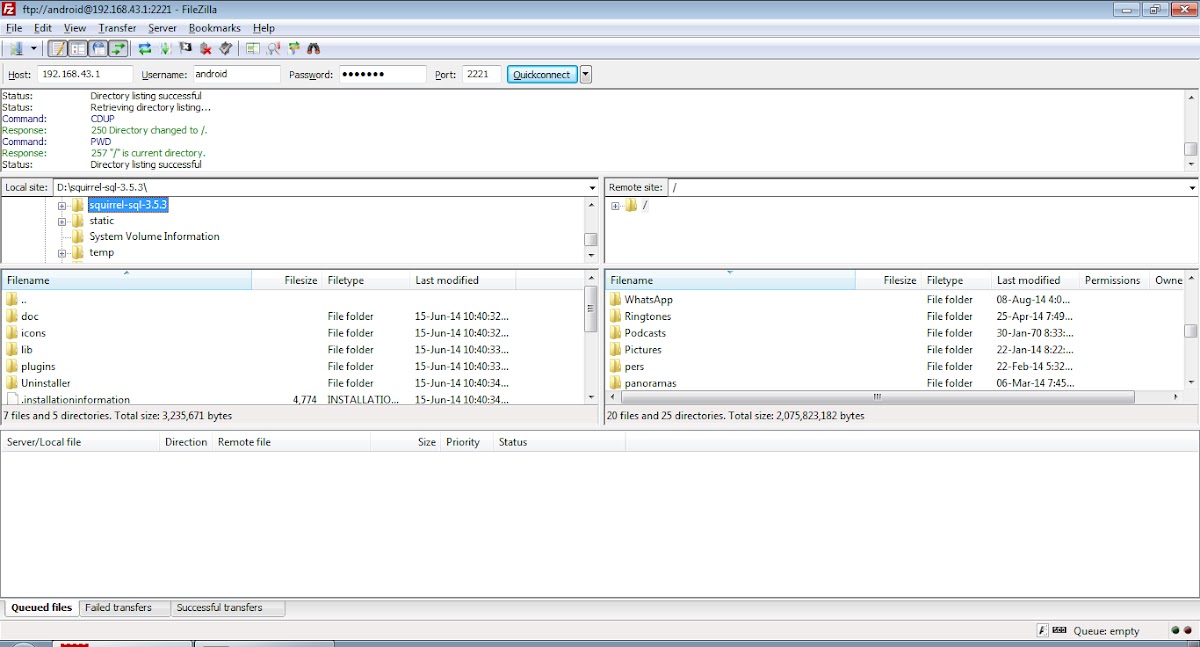The width and height of the screenshot is (1200, 647).
Task: Click the Quickconnect button
Action: pos(542,74)
